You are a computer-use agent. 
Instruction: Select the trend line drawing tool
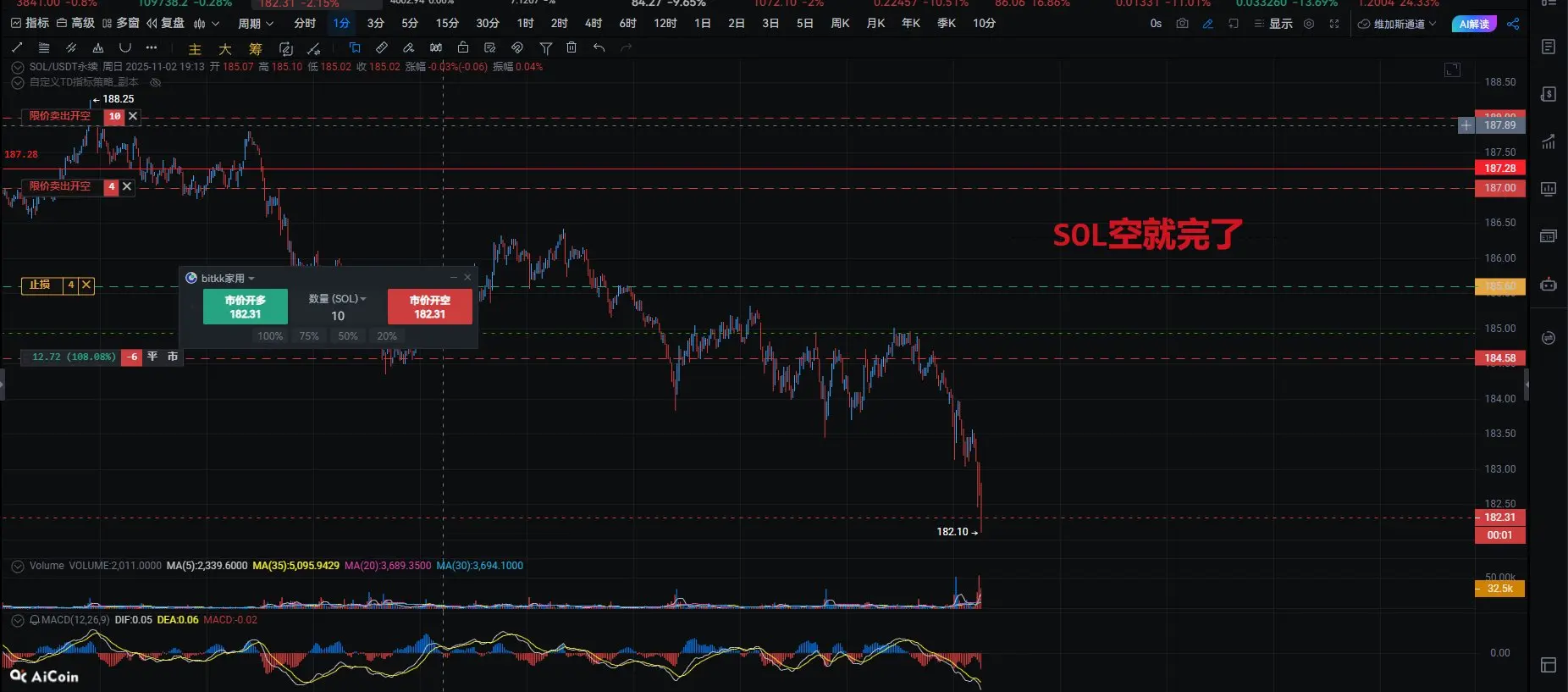(x=17, y=47)
